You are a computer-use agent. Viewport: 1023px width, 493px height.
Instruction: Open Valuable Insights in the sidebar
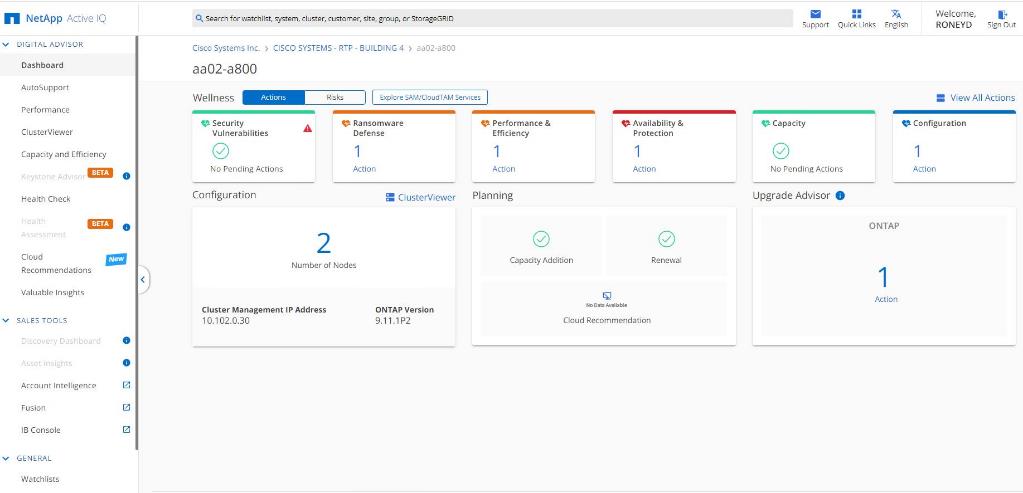[x=53, y=292]
